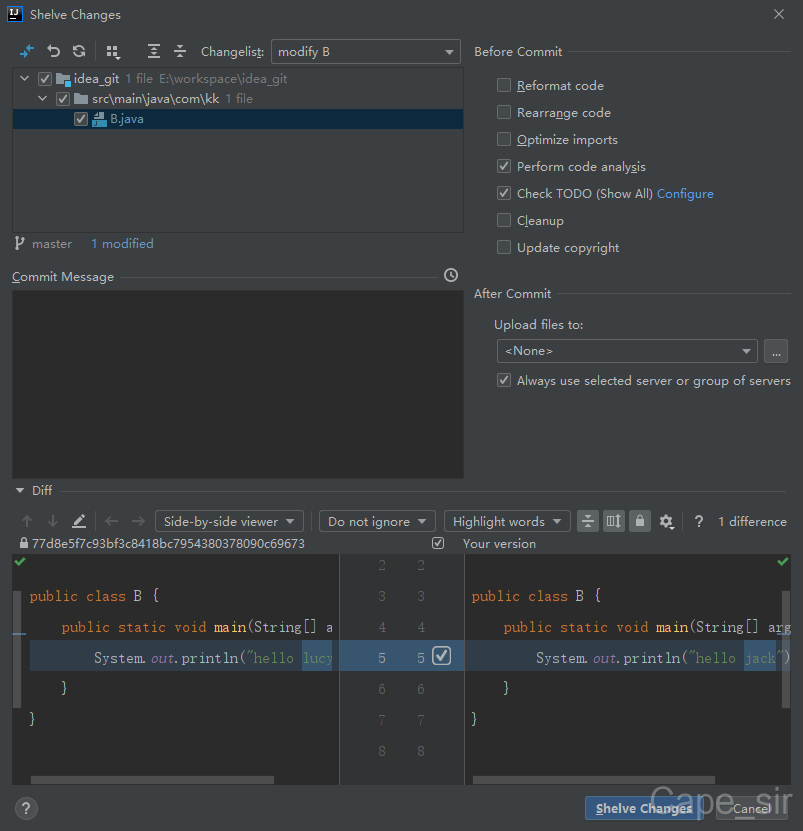
Task: Disable Perform code analysis option
Action: coord(504,166)
